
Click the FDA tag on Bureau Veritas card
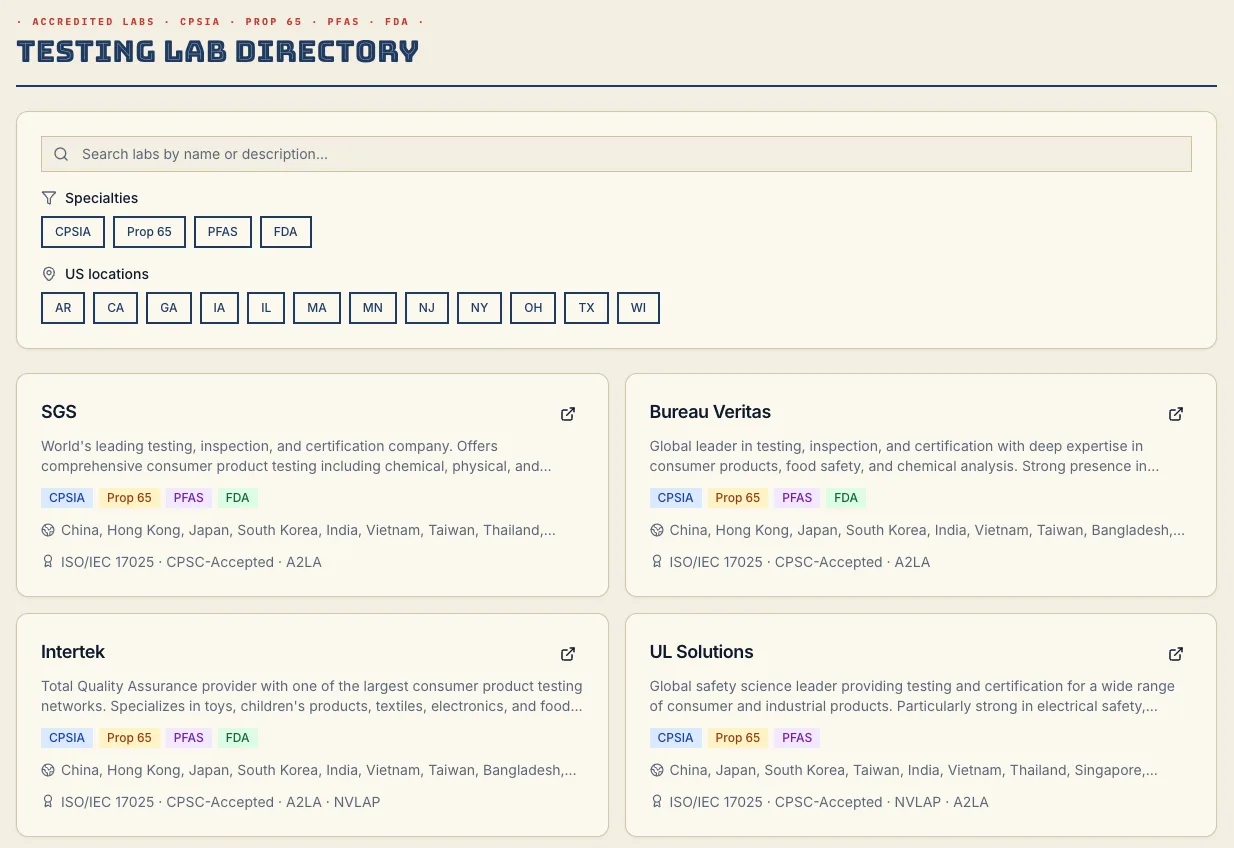[x=846, y=498]
